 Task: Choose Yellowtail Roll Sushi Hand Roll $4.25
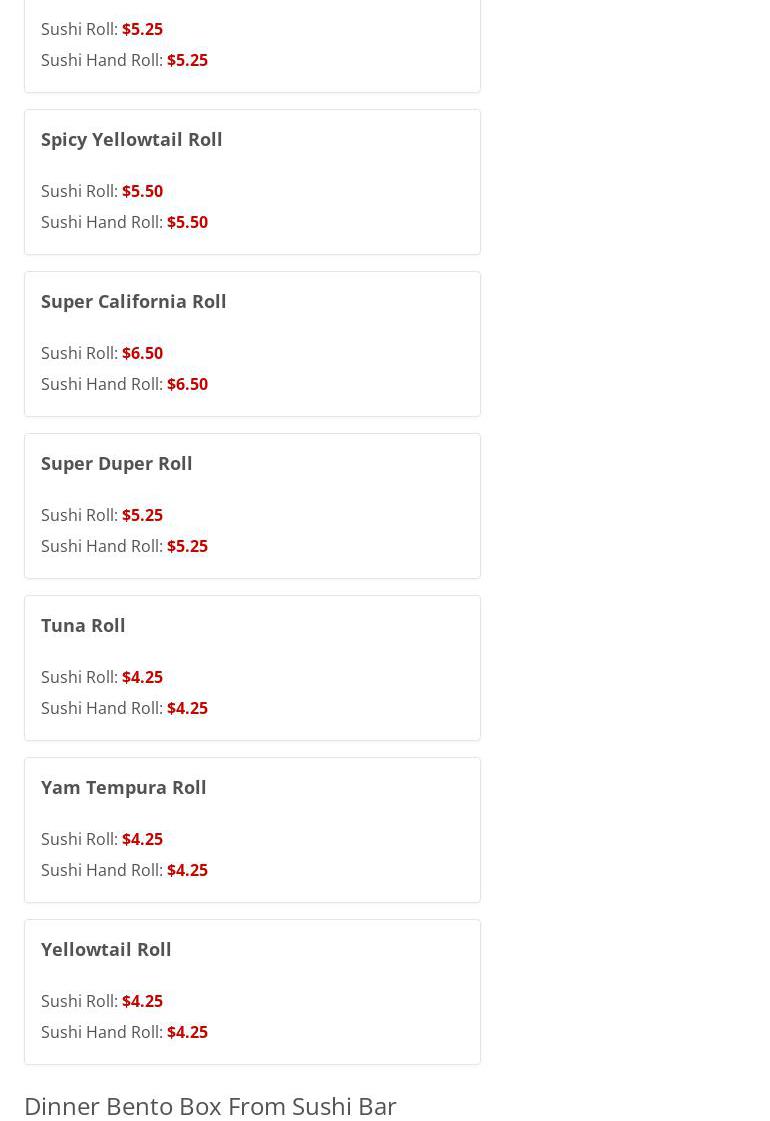pos(187,1032)
